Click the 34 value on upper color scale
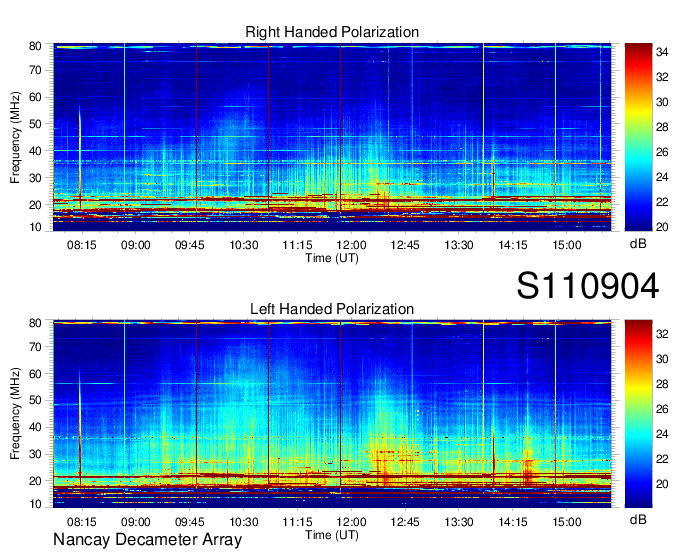The height and width of the screenshot is (552, 680). pyautogui.click(x=662, y=52)
